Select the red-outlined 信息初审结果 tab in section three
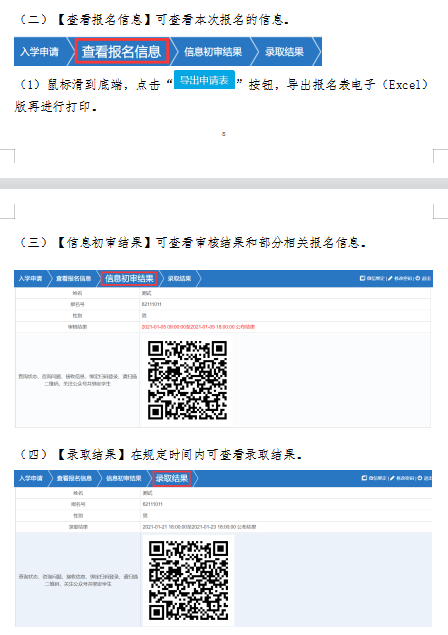 coord(129,278)
